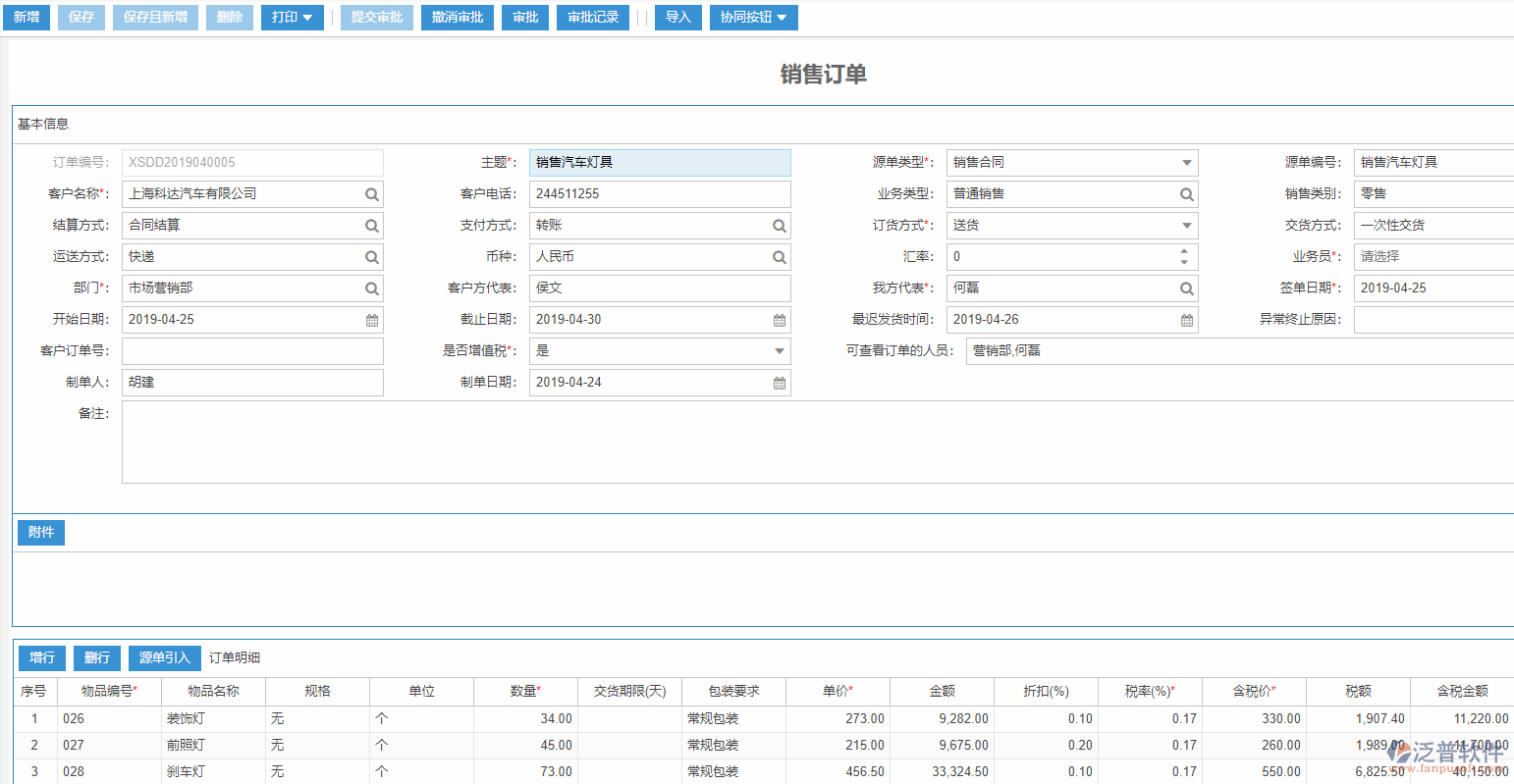Expand the 源单类型 dropdown
Image resolution: width=1514 pixels, height=784 pixels.
[1187, 163]
